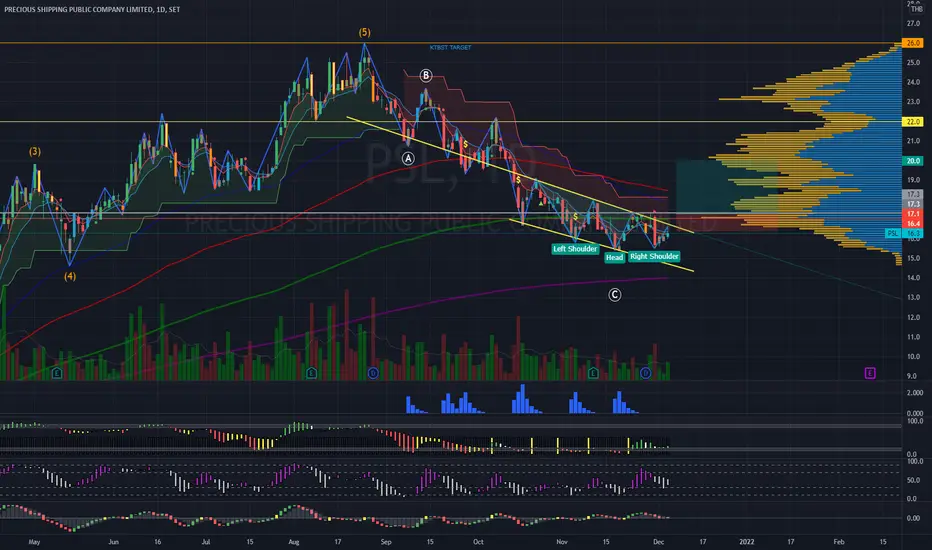Screen dimensions: 932x550
Task: Select the Left Shoulder annotation
Action: point(575,249)
